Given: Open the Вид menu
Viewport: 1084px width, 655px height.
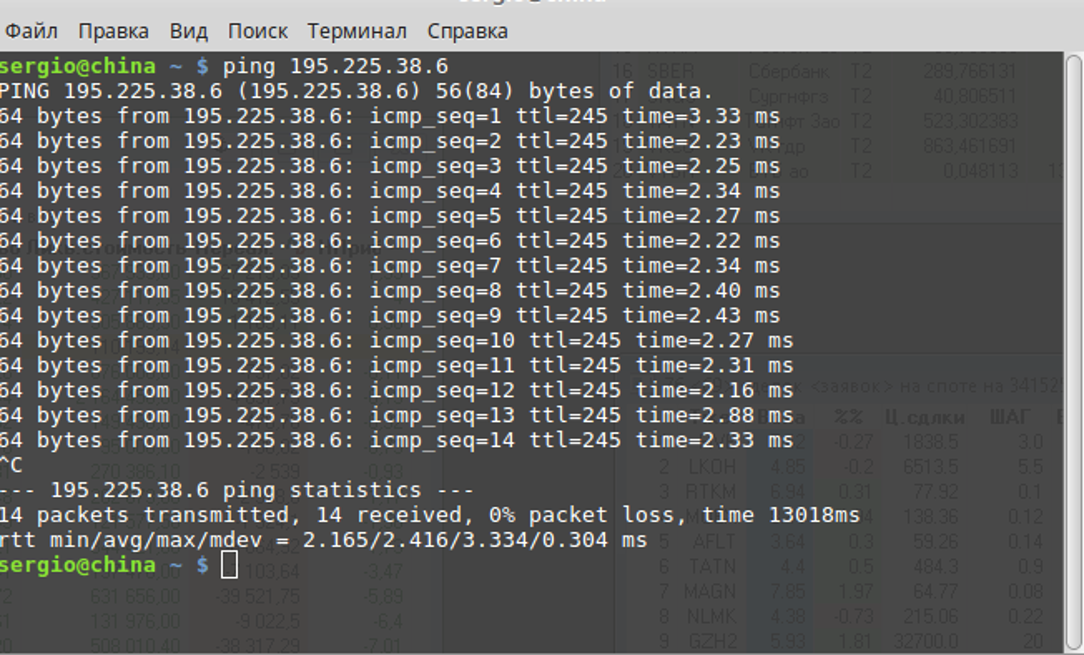Looking at the screenshot, I should pyautogui.click(x=188, y=31).
